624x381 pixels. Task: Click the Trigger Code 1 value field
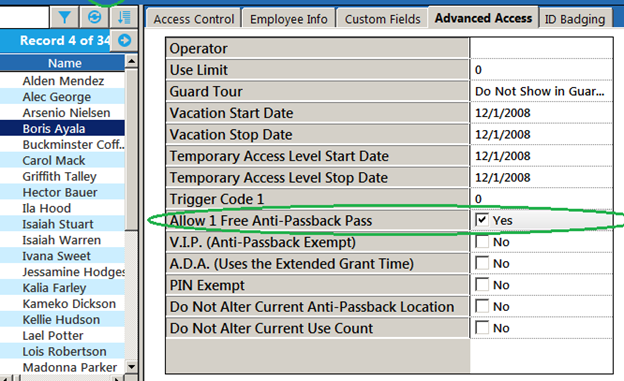[x=541, y=199]
